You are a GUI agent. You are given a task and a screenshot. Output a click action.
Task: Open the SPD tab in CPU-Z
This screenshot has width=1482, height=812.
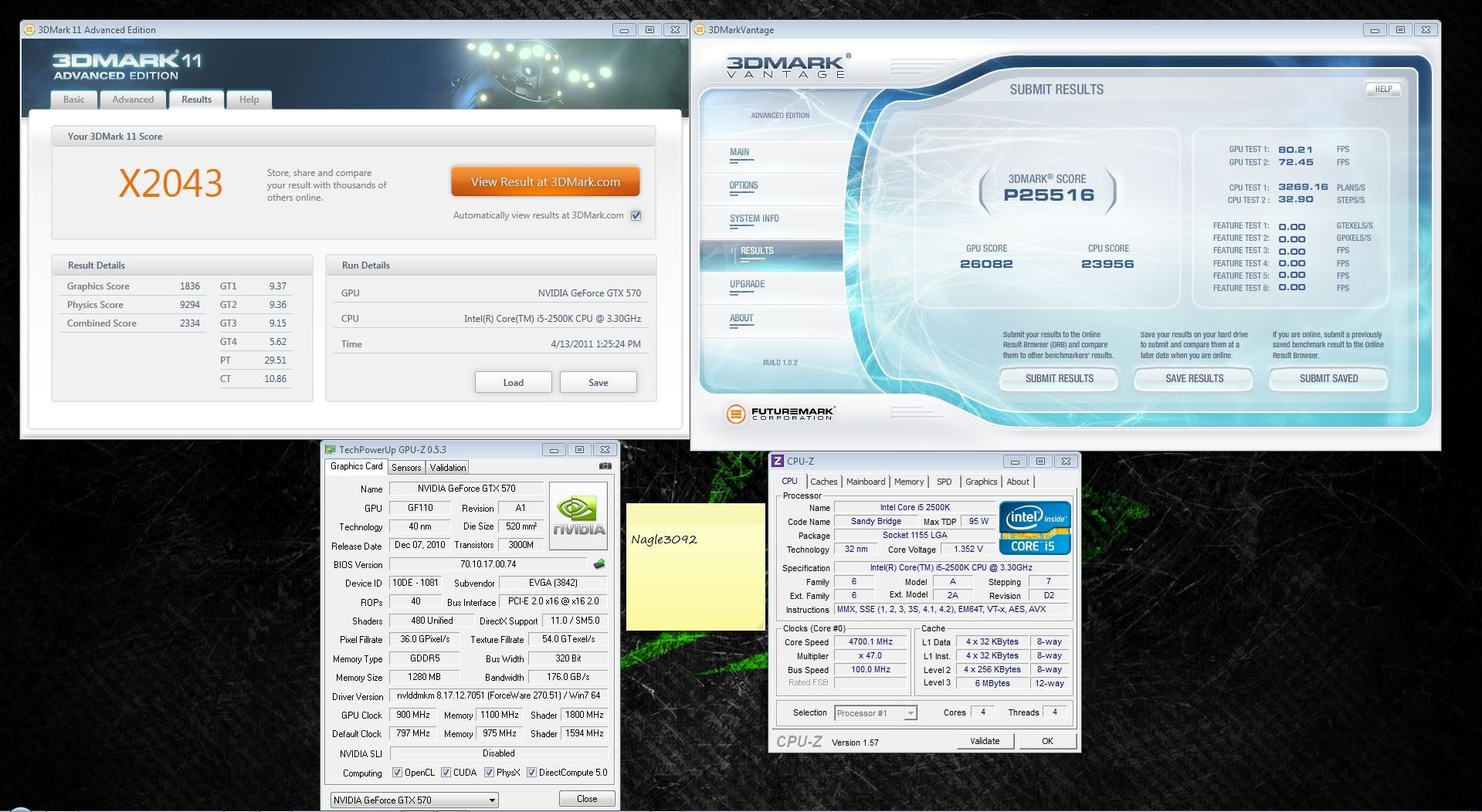(944, 482)
